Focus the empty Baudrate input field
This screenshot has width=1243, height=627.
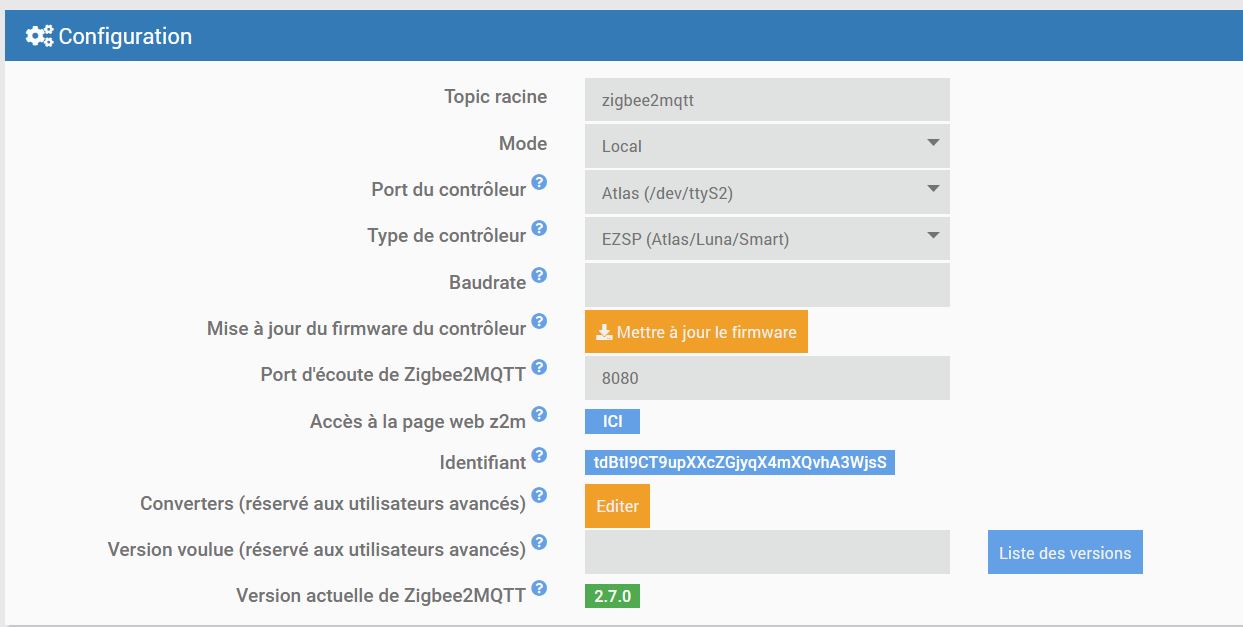(x=767, y=285)
